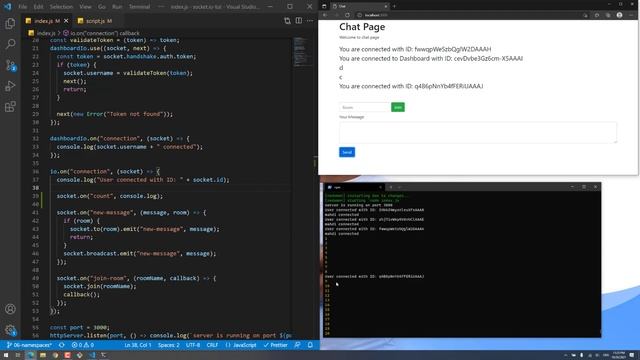Go back in the browser
Screen dimensions: 640x360
tap(325, 15)
